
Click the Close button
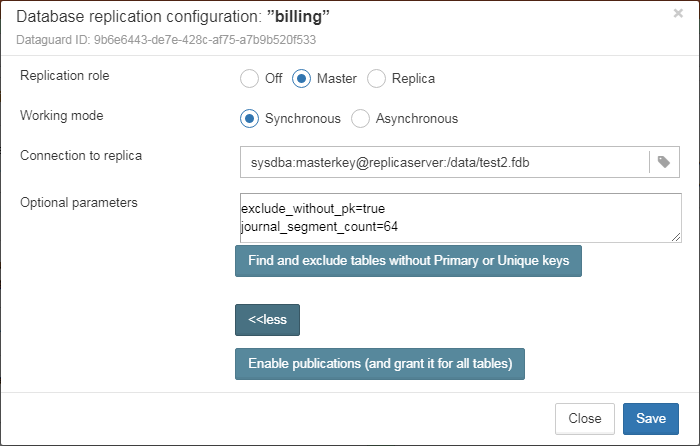[585, 419]
